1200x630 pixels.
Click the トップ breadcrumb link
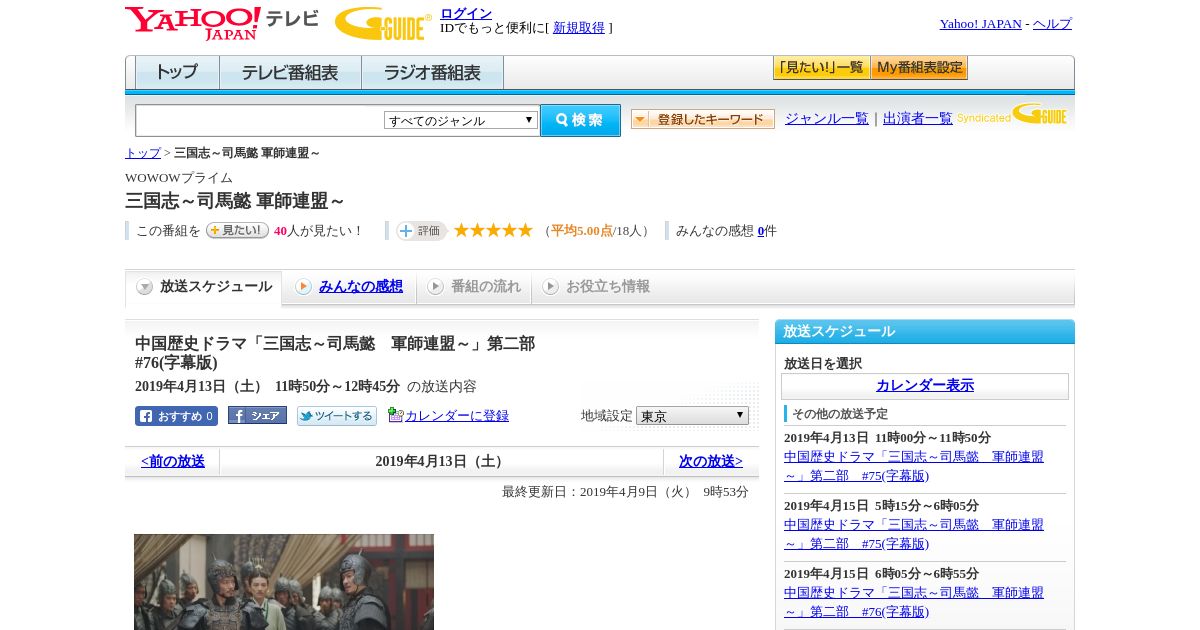pyautogui.click(x=143, y=153)
